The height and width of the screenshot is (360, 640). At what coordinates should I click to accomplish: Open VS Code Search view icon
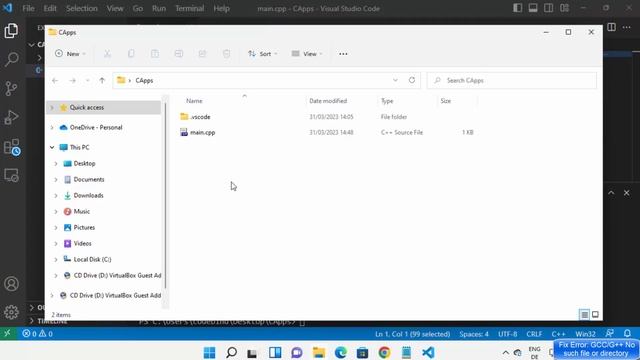pyautogui.click(x=11, y=59)
